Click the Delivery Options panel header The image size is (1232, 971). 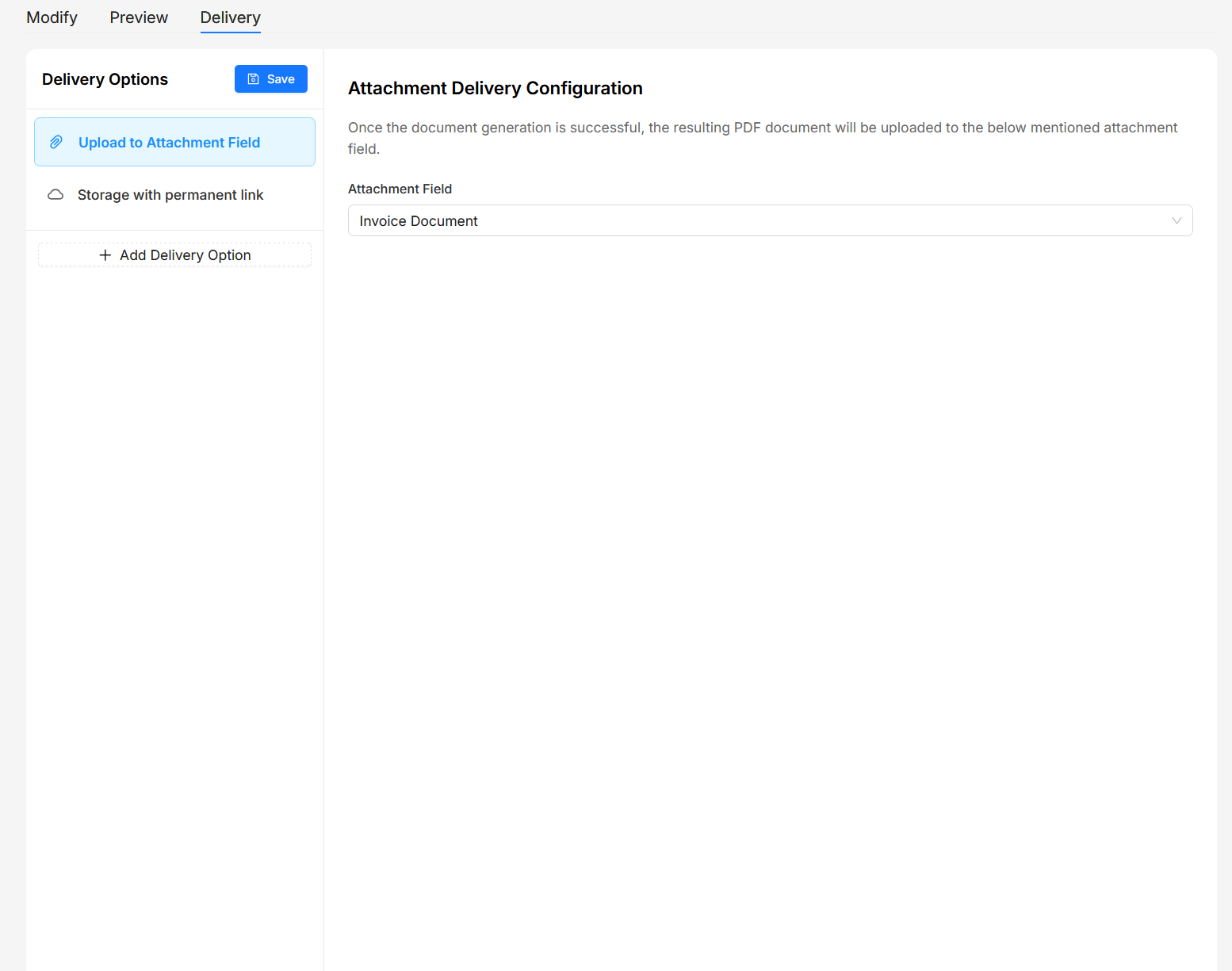(x=105, y=78)
